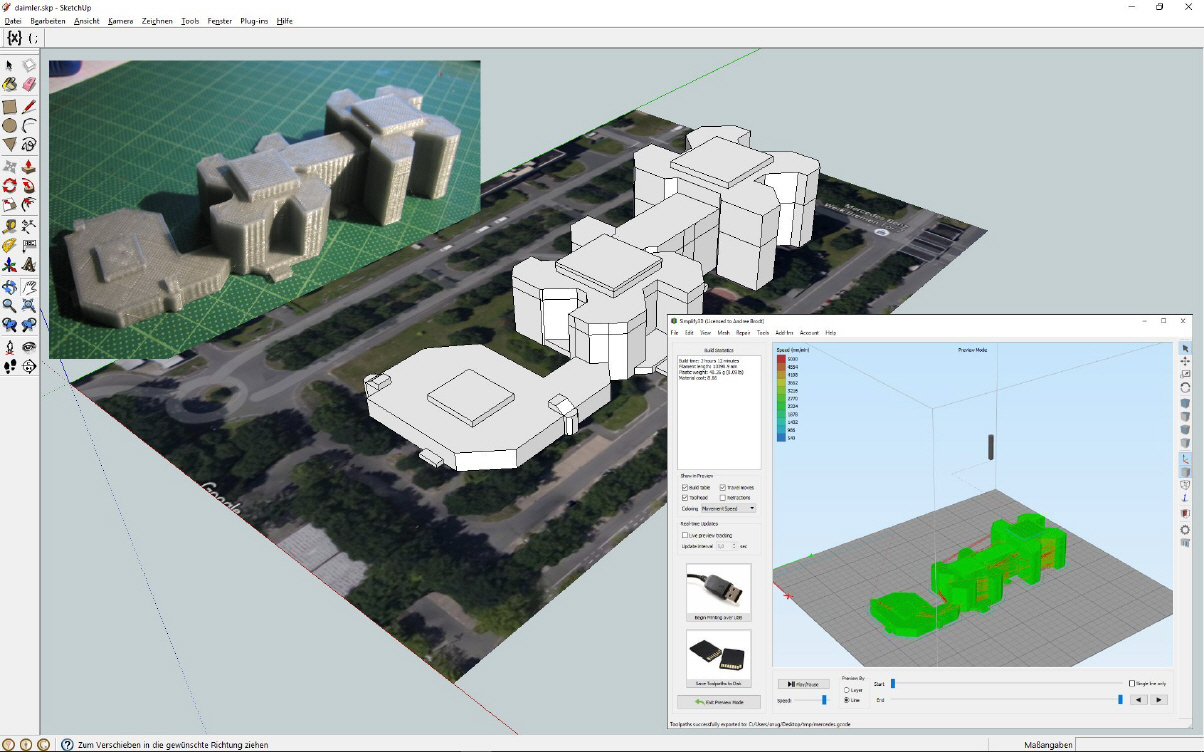Image resolution: width=1204 pixels, height=752 pixels.
Task: Click the Protractor tool icon
Action: pyautogui.click(x=9, y=245)
